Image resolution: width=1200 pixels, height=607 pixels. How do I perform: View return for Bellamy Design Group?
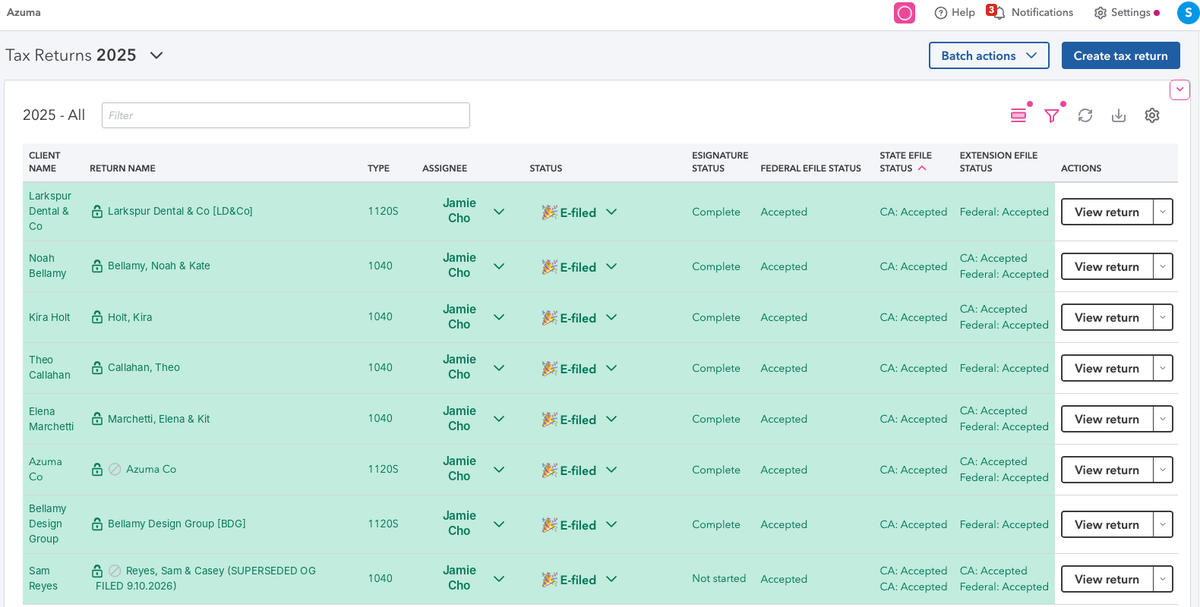pyautogui.click(x=1106, y=524)
